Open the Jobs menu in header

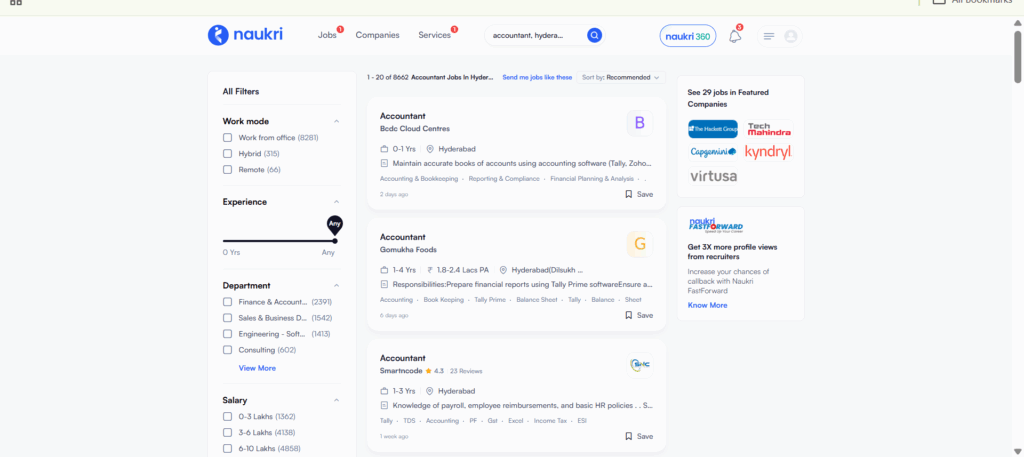(x=327, y=35)
